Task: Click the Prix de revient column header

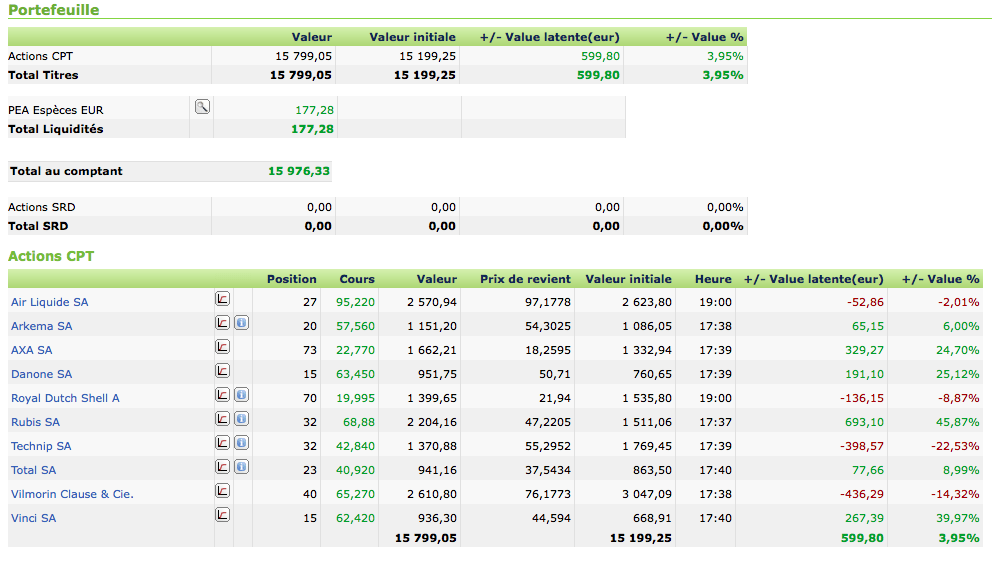Action: 525,279
